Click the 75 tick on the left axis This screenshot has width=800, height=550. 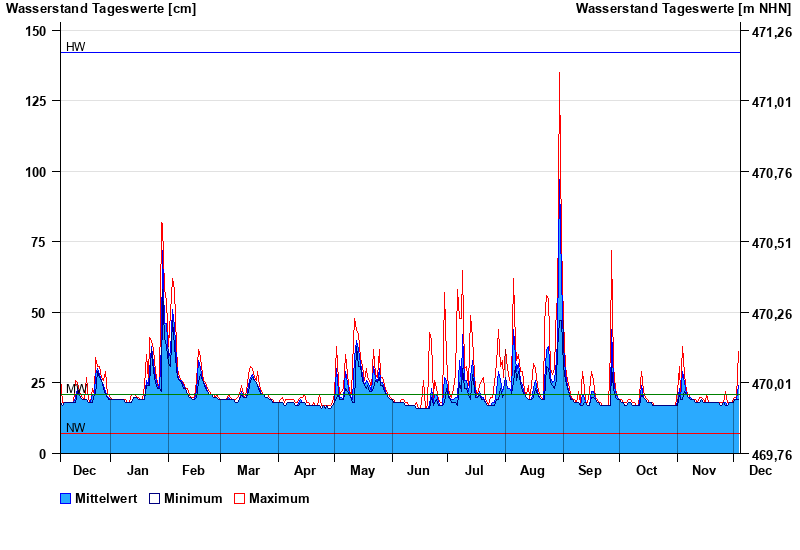[40, 242]
